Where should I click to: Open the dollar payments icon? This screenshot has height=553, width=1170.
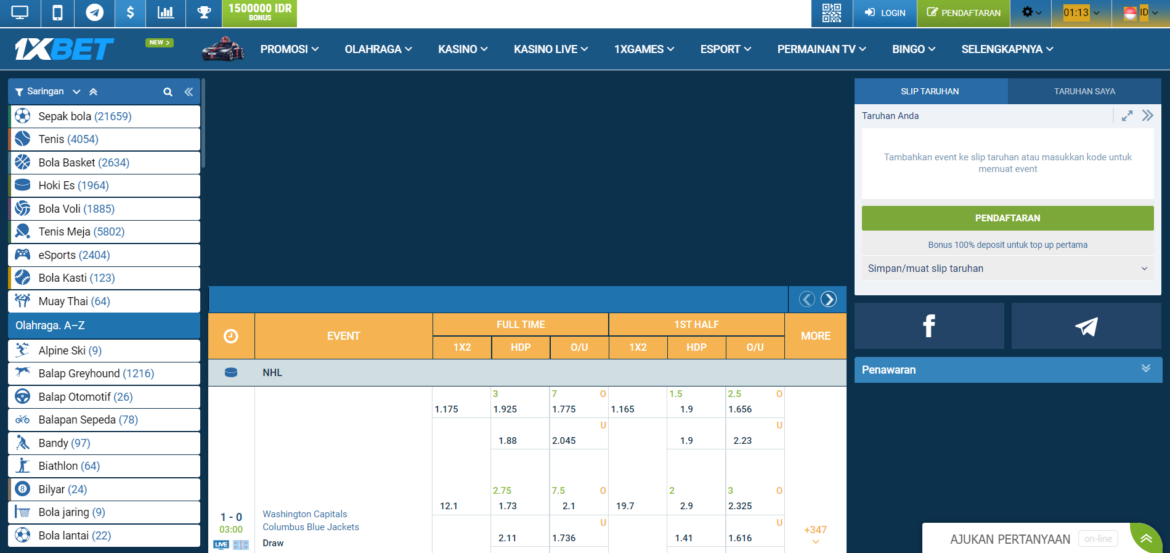coord(131,13)
